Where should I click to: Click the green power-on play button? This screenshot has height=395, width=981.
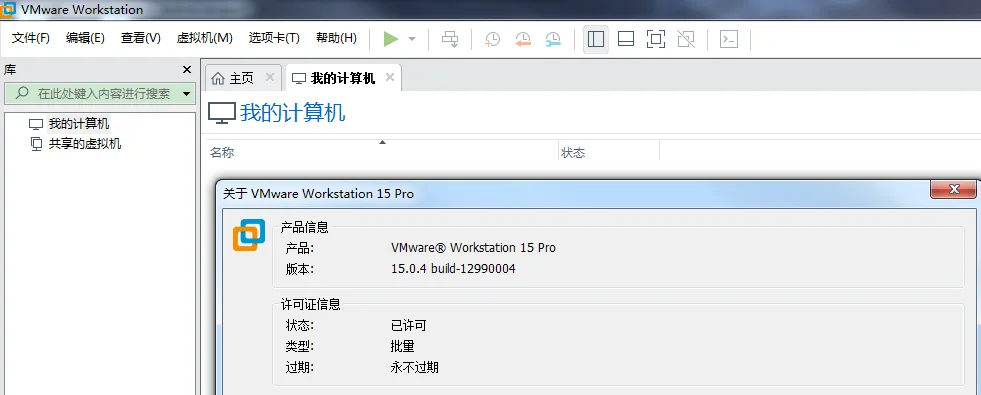pos(391,39)
